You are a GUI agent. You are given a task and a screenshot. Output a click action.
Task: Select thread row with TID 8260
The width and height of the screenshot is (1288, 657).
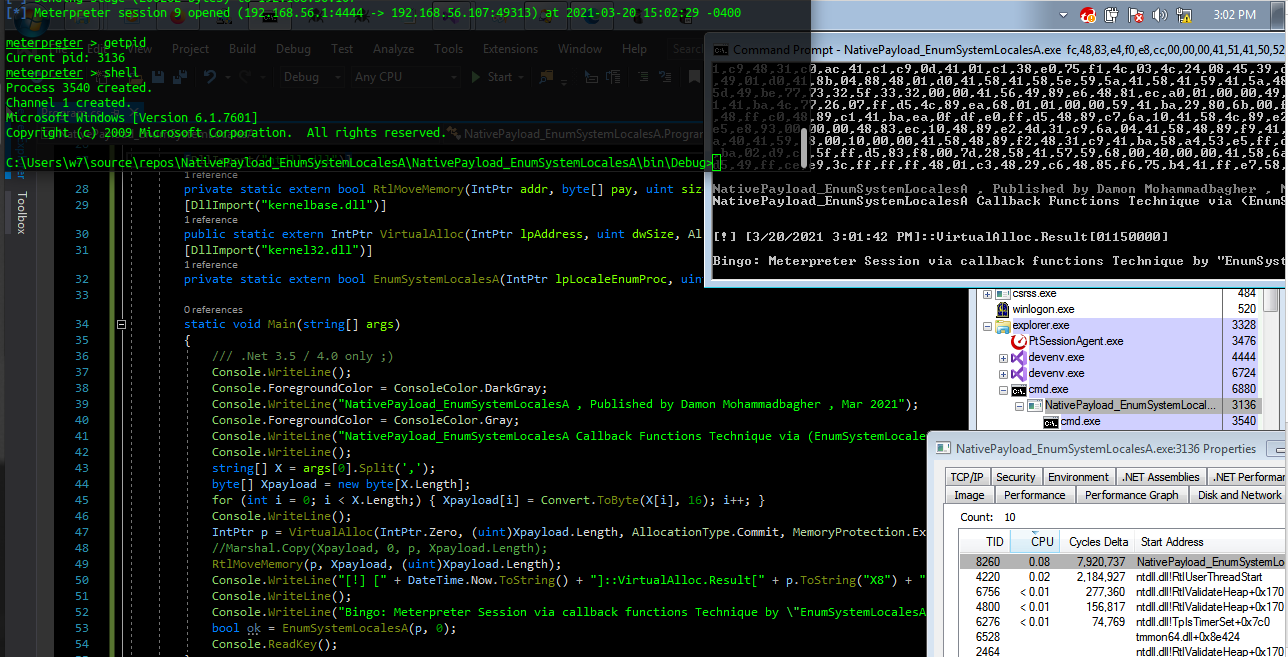[1122, 562]
